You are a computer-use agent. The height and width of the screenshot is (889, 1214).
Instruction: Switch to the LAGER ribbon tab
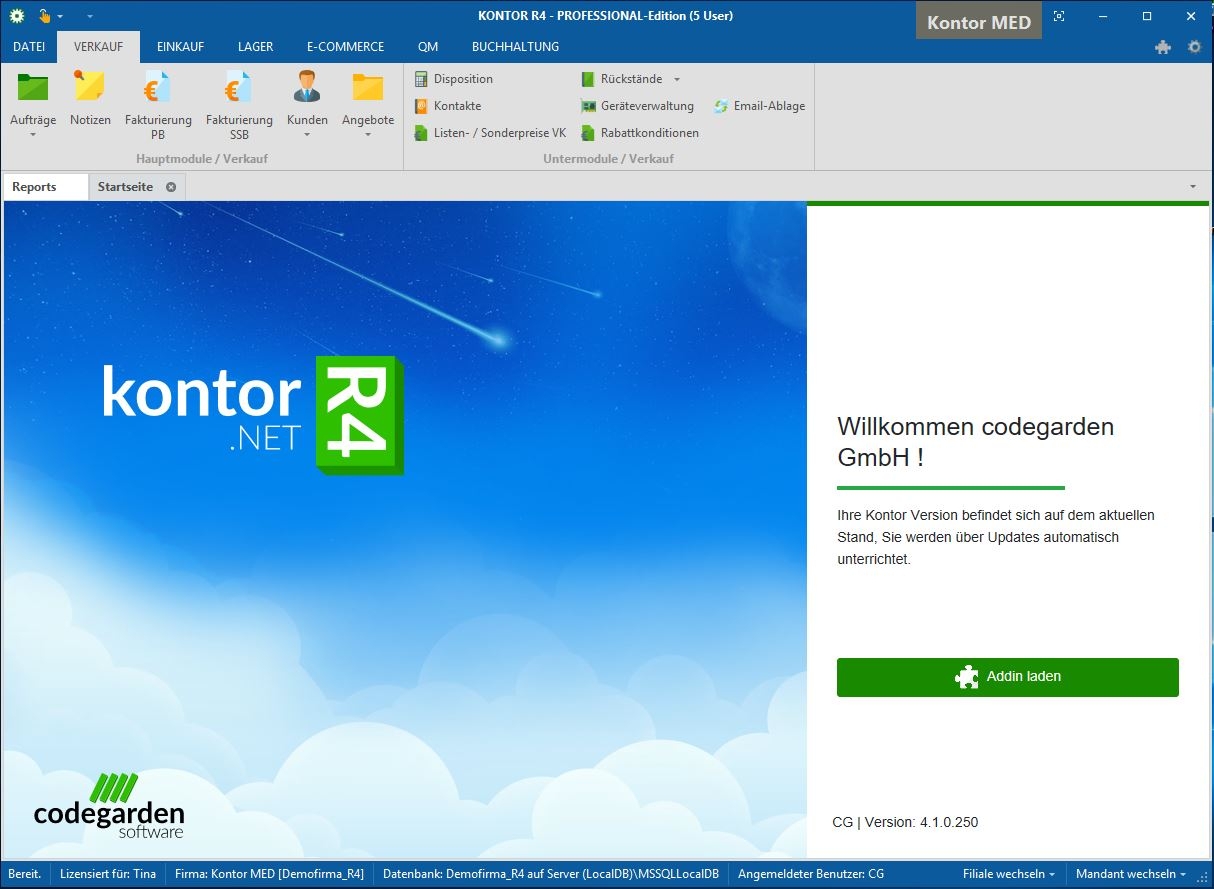coord(256,47)
